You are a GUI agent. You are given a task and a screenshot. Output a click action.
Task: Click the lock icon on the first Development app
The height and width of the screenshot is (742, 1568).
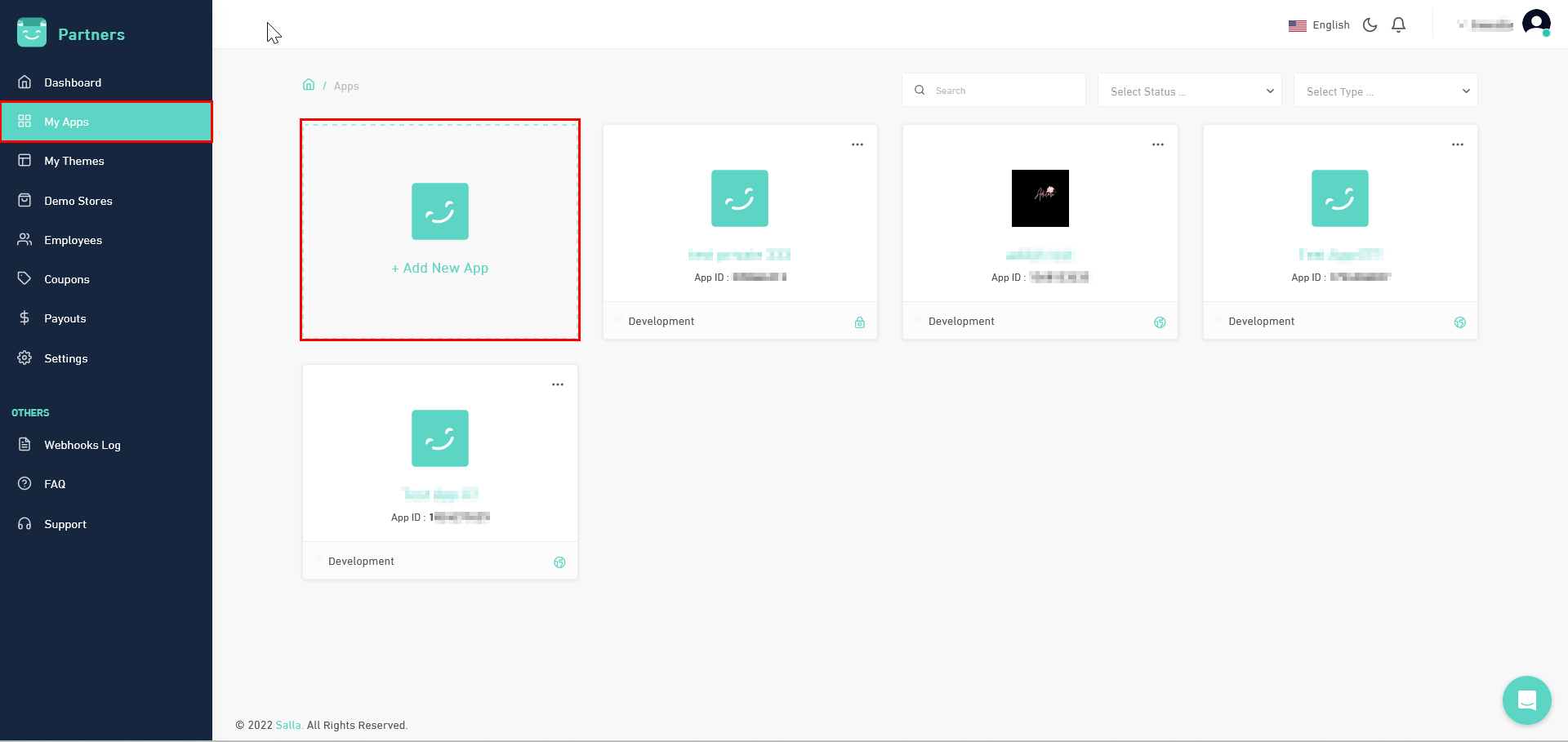[859, 322]
